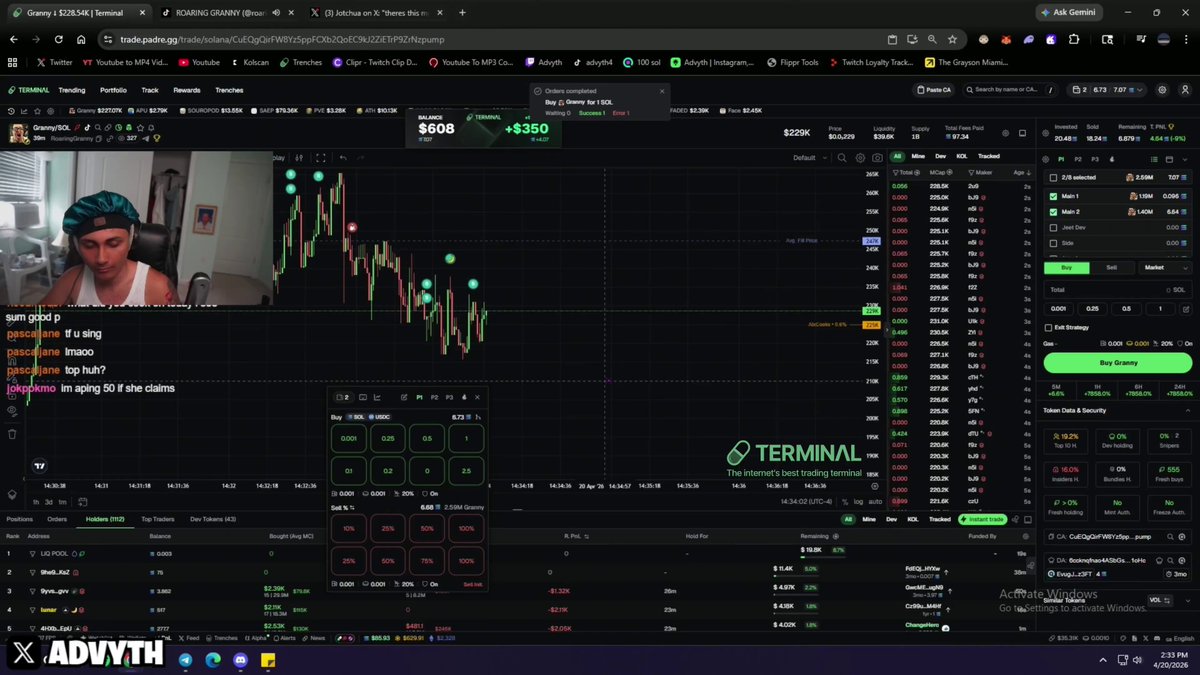
Task: Select the Sell tab in order panel
Action: click(1111, 267)
